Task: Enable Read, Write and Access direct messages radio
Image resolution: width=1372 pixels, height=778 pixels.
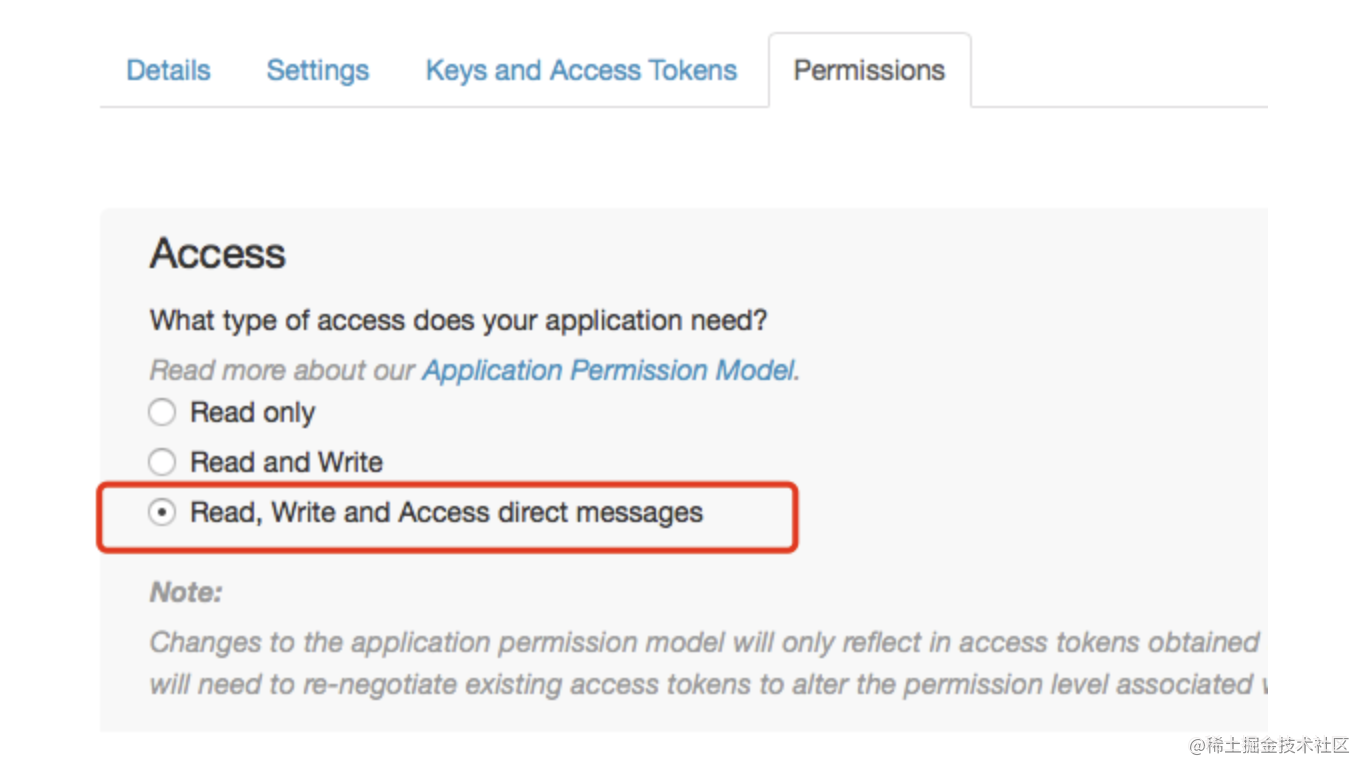Action: (160, 513)
